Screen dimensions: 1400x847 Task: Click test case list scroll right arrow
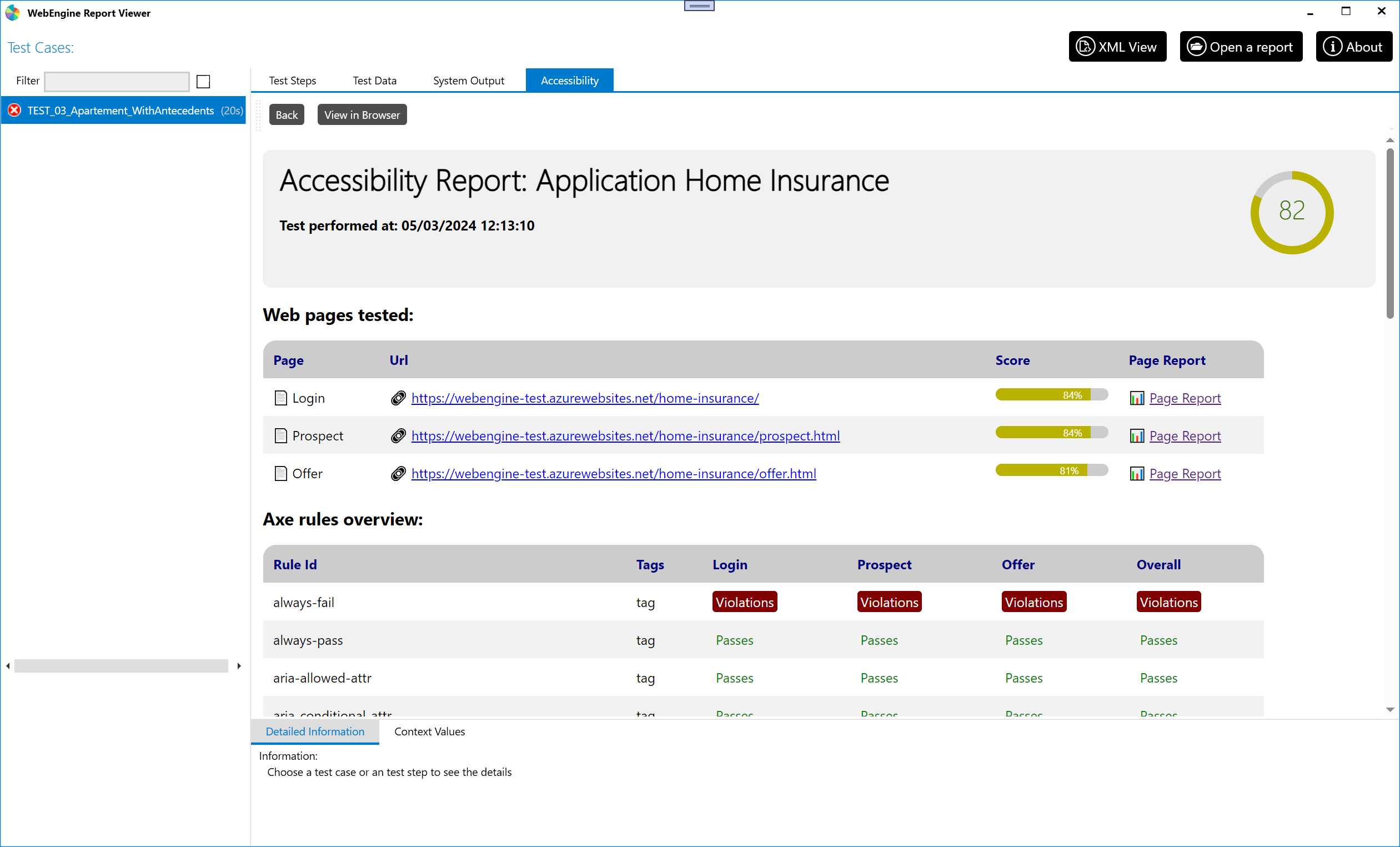click(x=239, y=666)
